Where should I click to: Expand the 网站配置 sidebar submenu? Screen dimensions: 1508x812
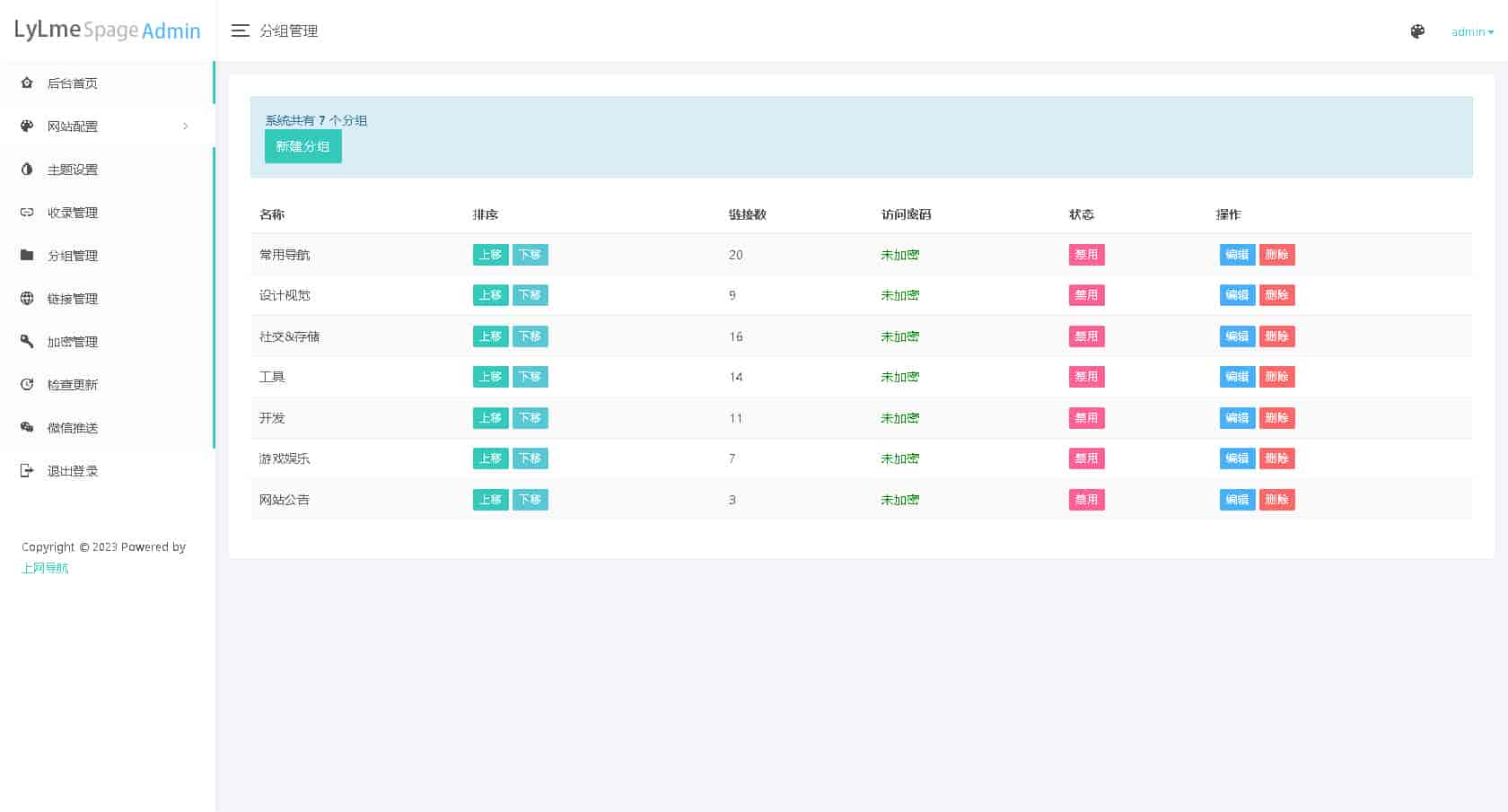pos(106,127)
